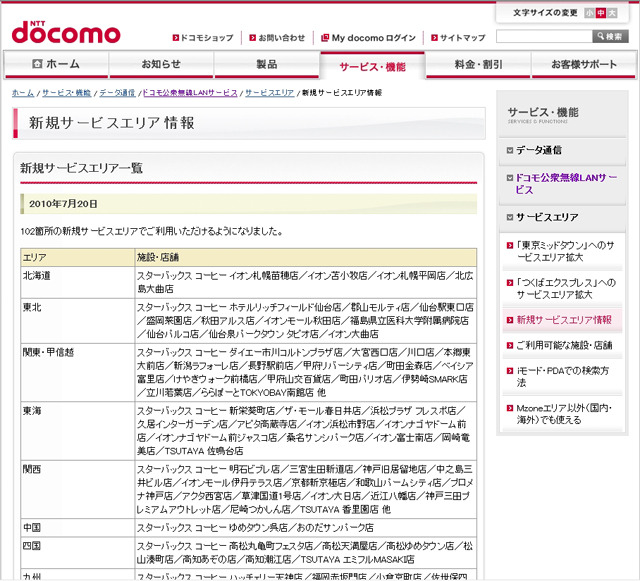Click arrow icon beside 新規サービスエリア情報

(x=509, y=320)
